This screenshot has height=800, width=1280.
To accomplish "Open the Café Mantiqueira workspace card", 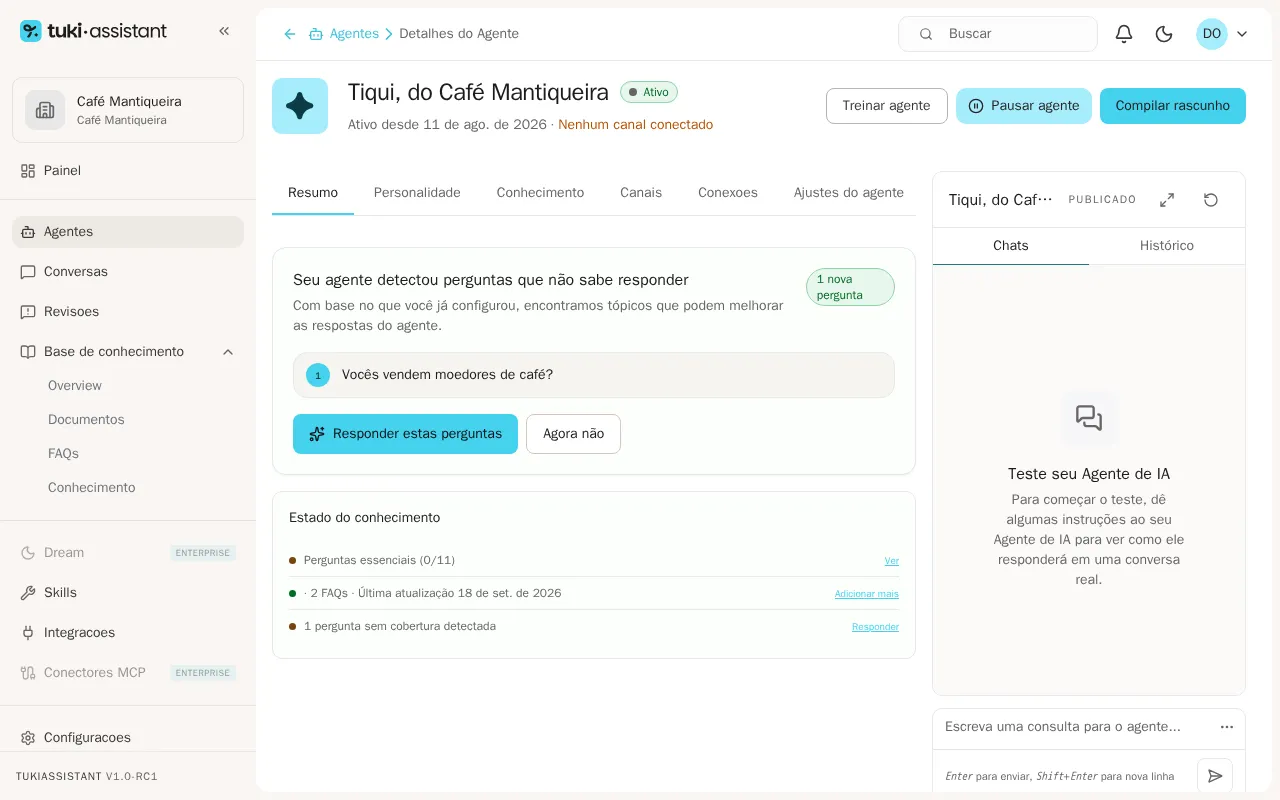I will click(128, 110).
